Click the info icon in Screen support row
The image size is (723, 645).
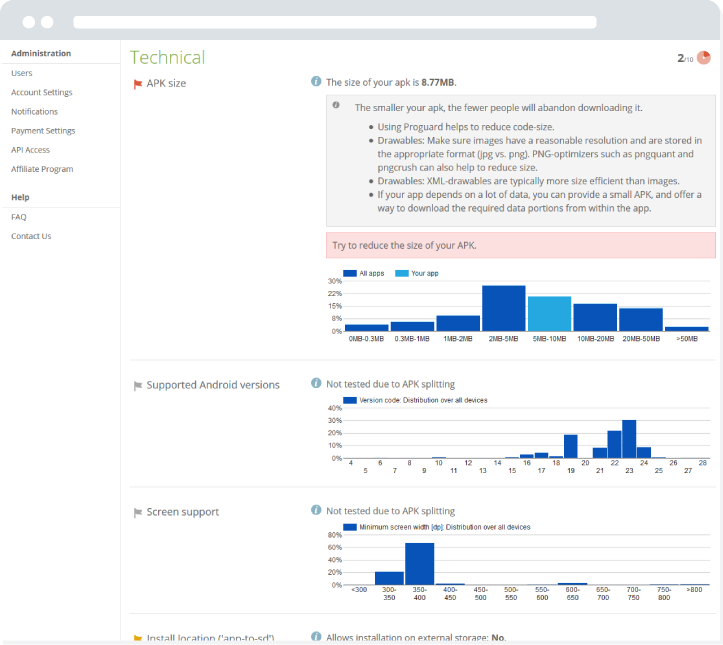(316, 510)
